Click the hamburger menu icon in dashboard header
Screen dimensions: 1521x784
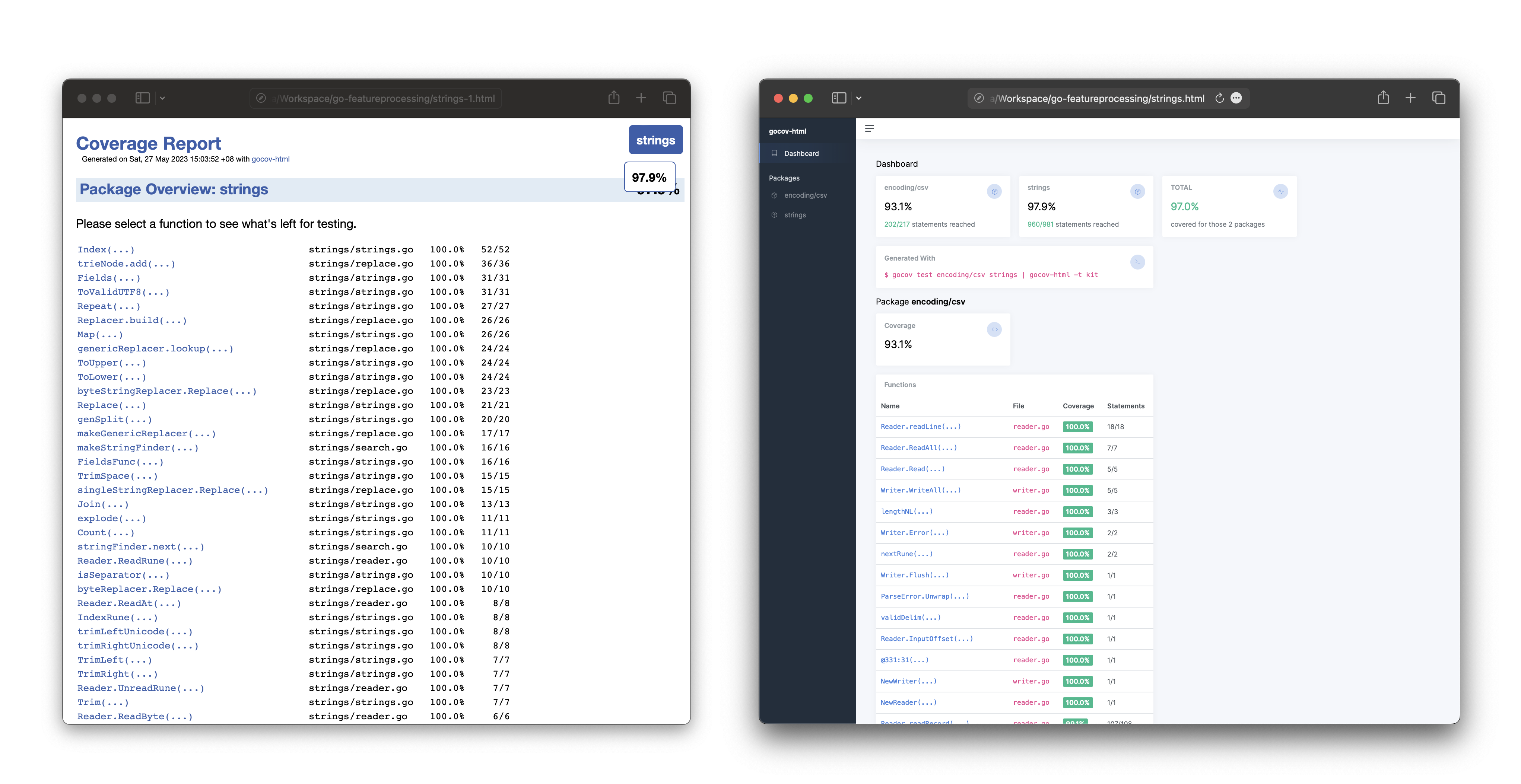point(869,128)
